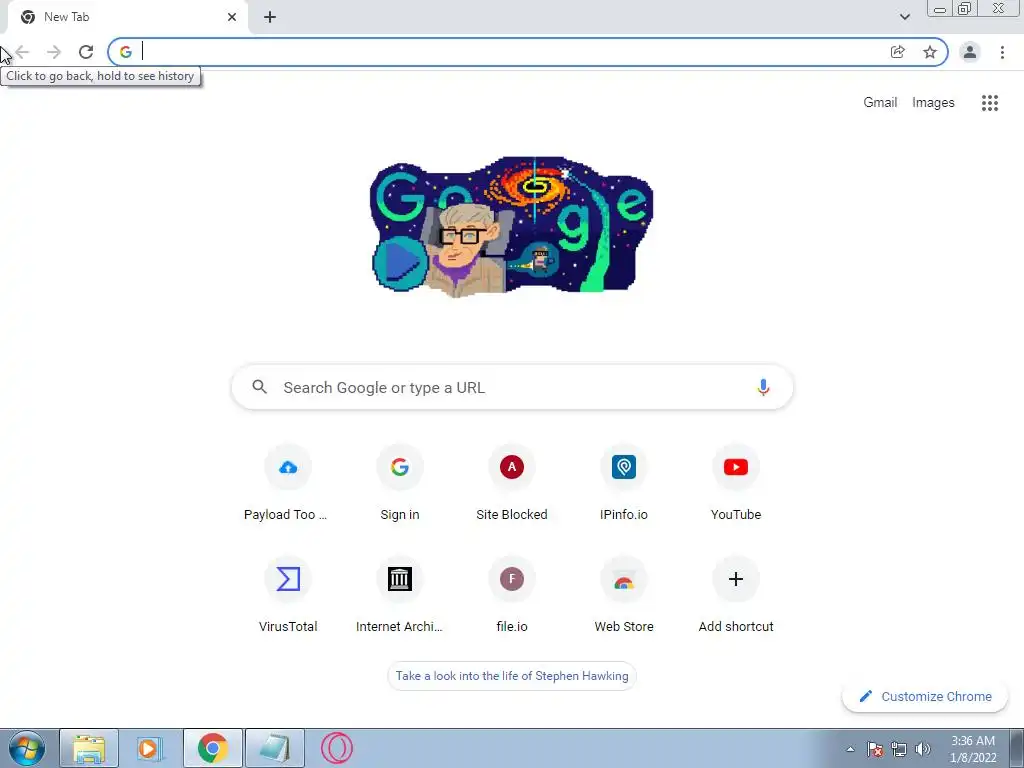Screen dimensions: 1024x768
Task: Open the Chrome Web Store shortcut
Action: pyautogui.click(x=624, y=596)
